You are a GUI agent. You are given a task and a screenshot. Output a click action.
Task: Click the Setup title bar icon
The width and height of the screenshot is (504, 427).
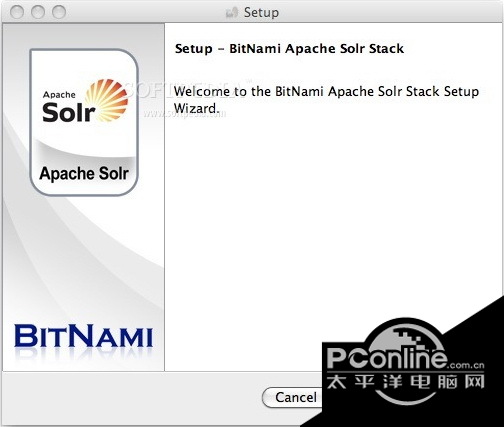232,13
